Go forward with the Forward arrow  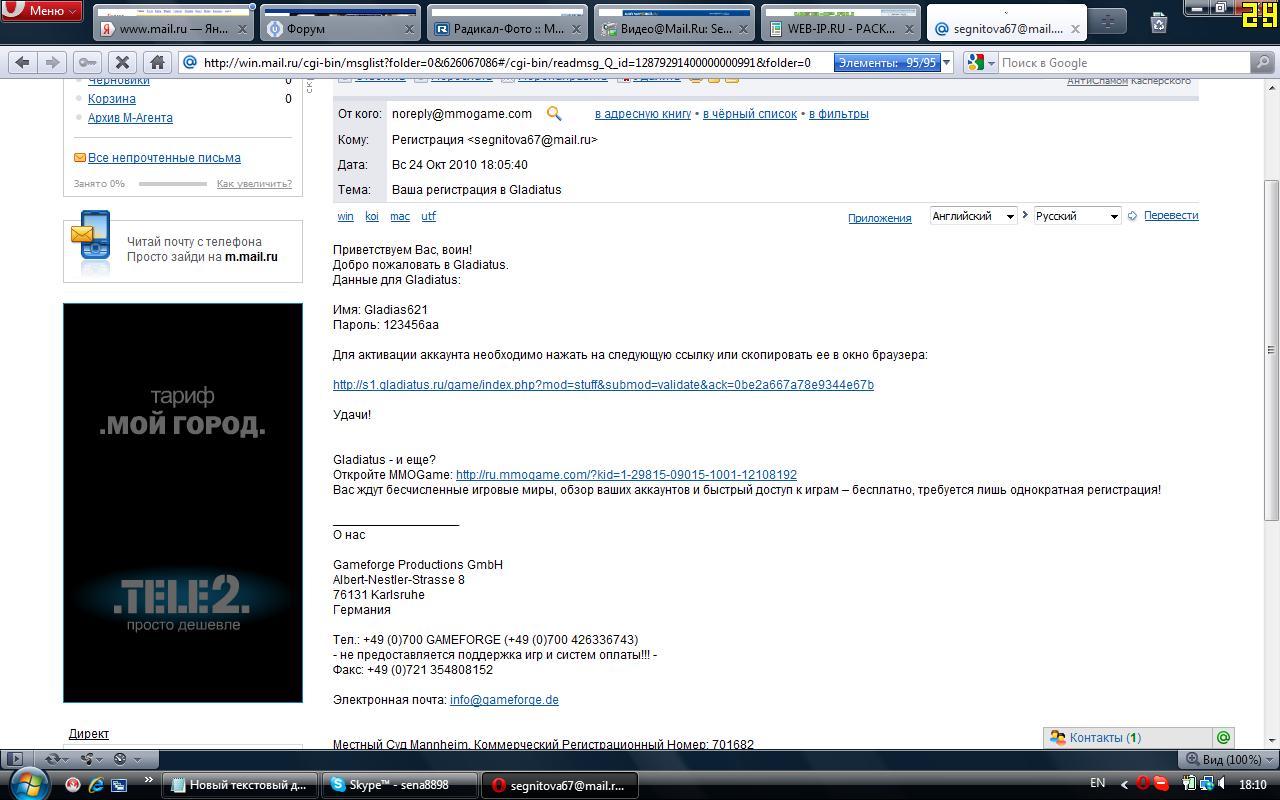tap(52, 62)
